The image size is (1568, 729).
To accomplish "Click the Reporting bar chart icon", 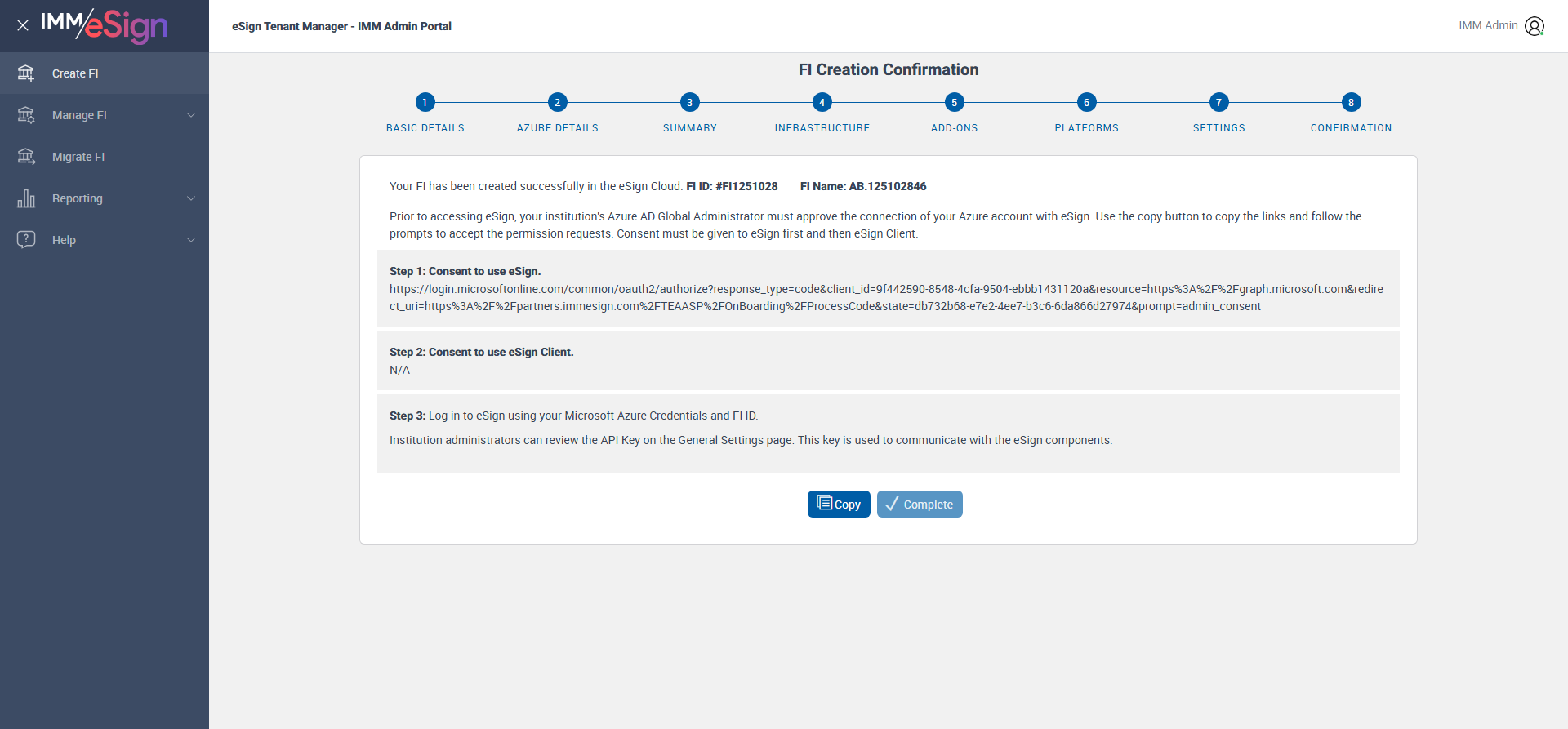I will (x=26, y=198).
